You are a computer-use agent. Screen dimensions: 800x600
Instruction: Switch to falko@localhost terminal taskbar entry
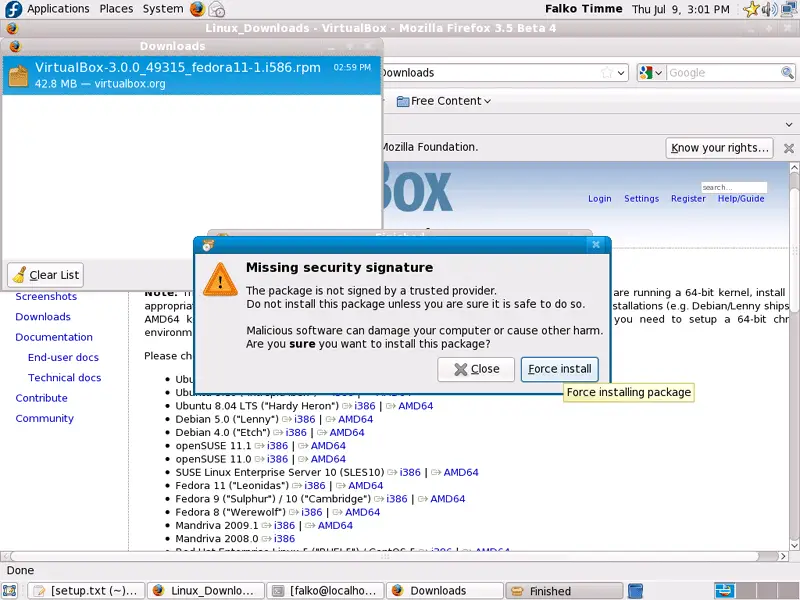326,591
